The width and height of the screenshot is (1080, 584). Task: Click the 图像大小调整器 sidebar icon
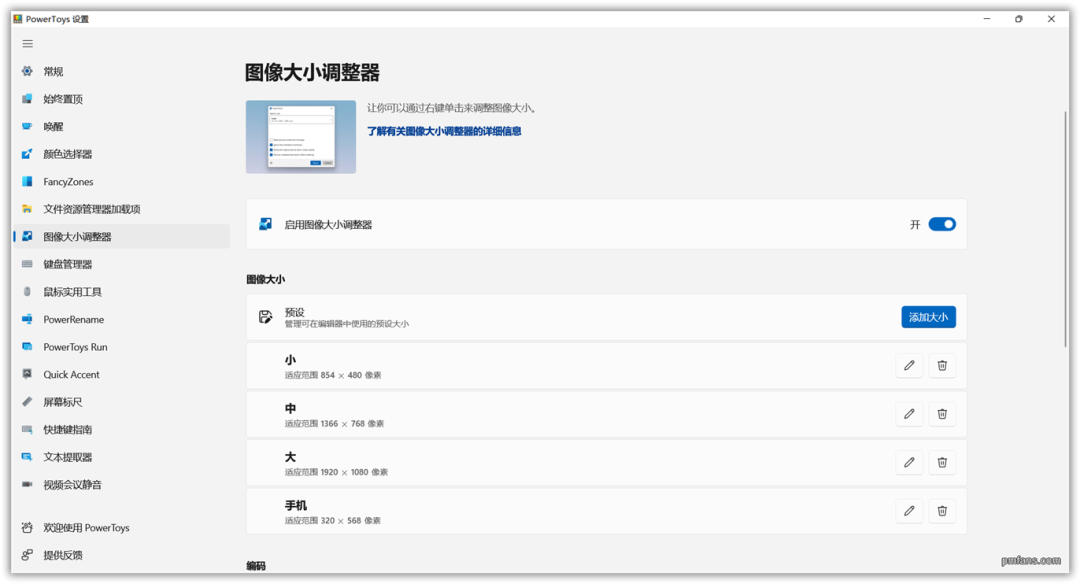tap(27, 236)
